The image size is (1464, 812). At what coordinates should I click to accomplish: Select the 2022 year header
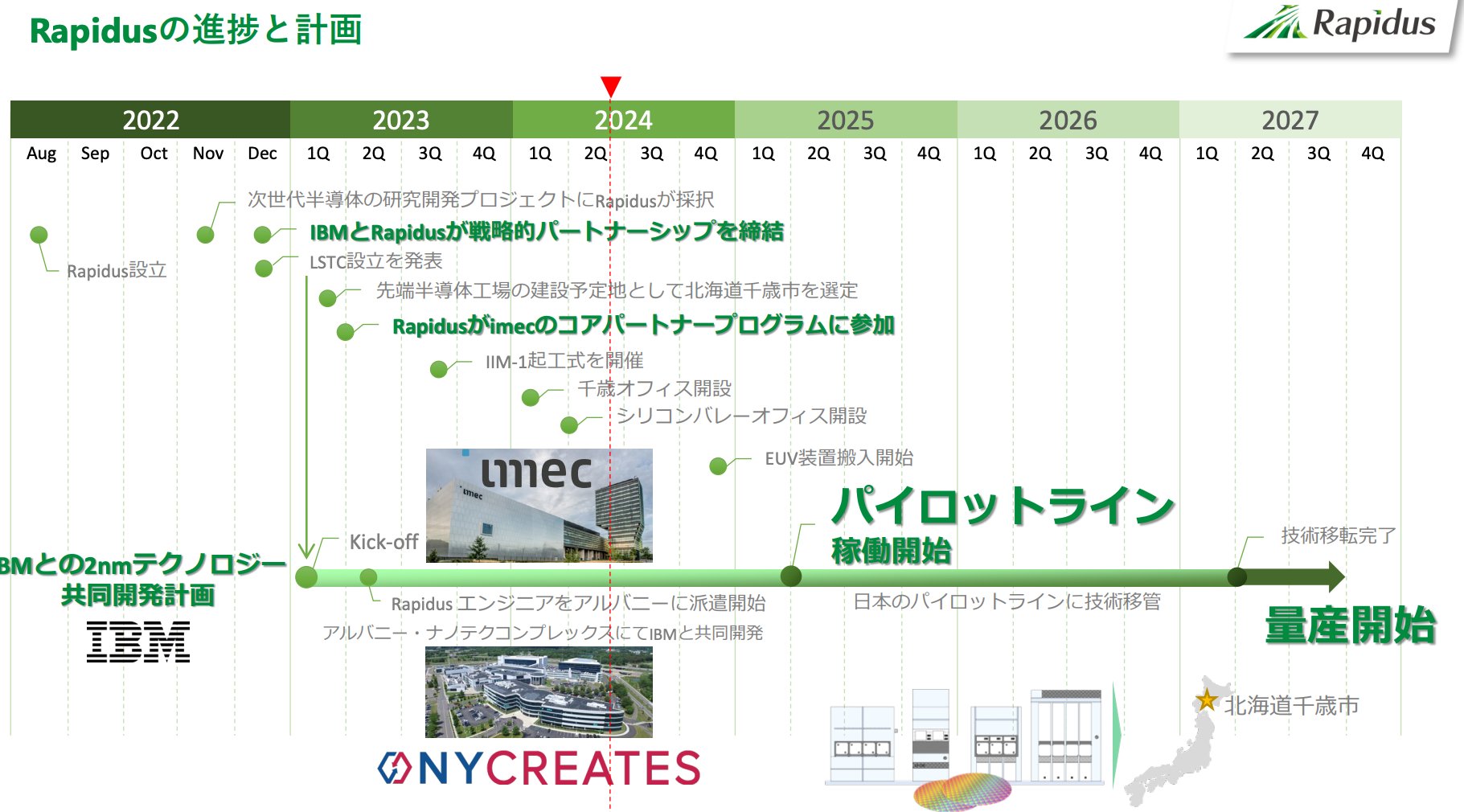coord(150,120)
